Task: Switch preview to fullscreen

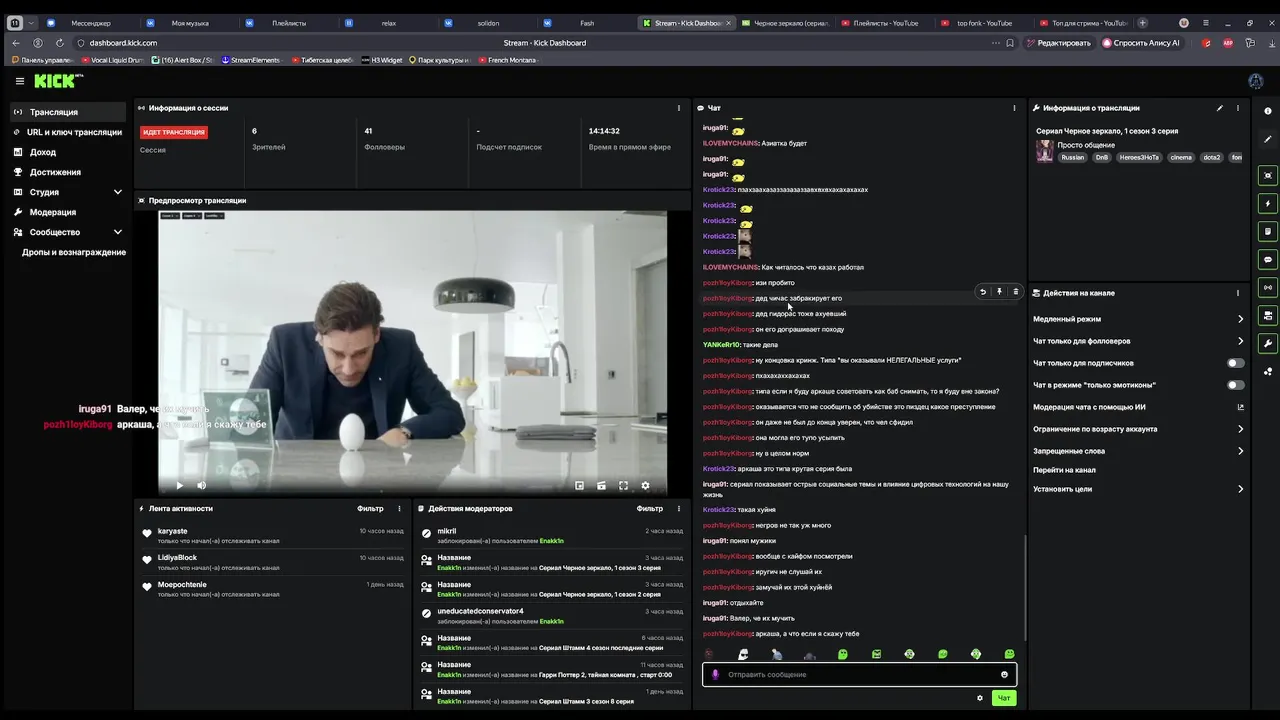Action: (x=623, y=486)
